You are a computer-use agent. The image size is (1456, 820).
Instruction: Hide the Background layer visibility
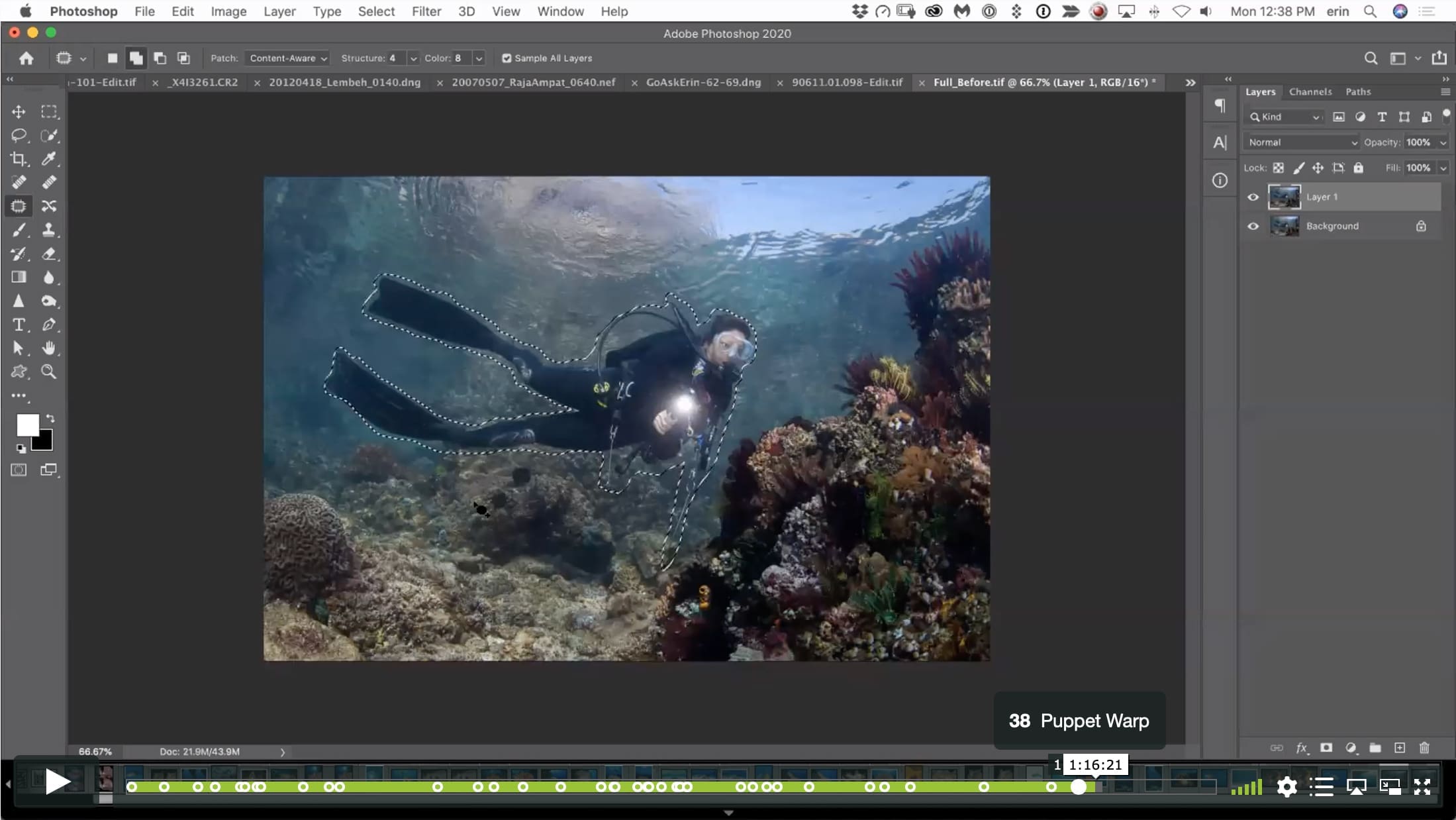coord(1253,226)
